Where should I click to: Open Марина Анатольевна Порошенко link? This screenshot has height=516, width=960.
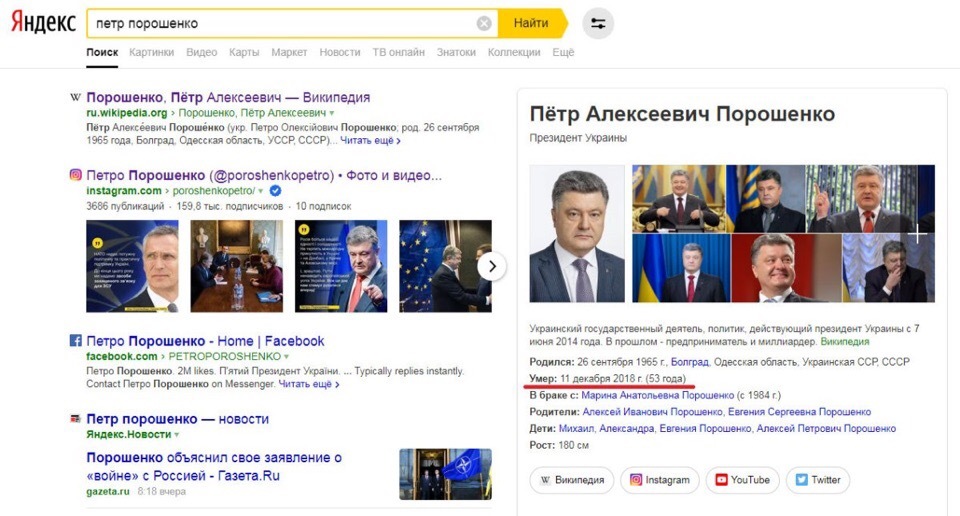658,395
